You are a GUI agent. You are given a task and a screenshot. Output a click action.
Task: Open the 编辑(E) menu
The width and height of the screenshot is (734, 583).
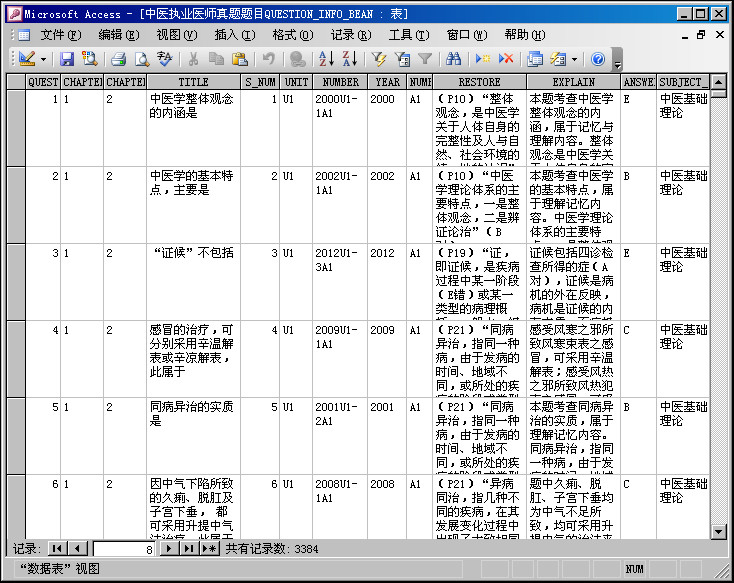[119, 35]
